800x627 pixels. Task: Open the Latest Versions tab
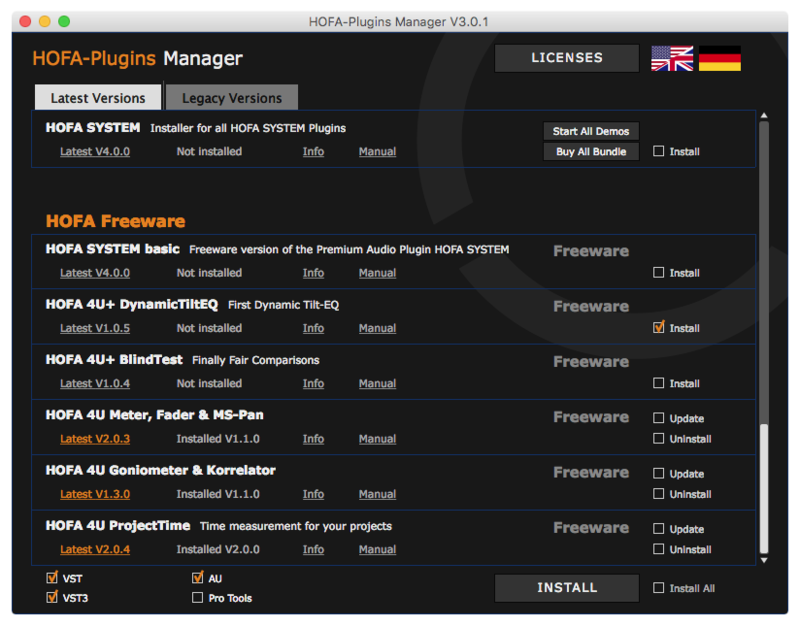98,97
